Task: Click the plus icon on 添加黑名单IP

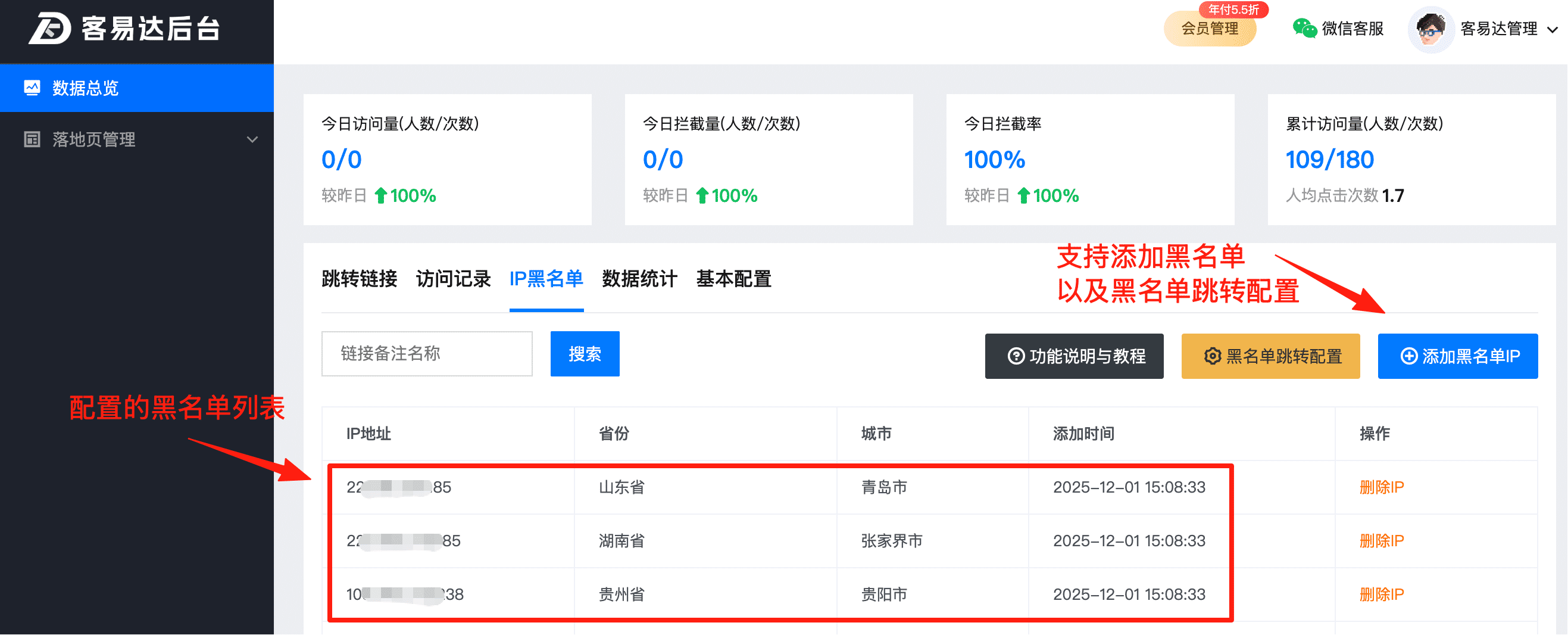Action: coord(1408,356)
